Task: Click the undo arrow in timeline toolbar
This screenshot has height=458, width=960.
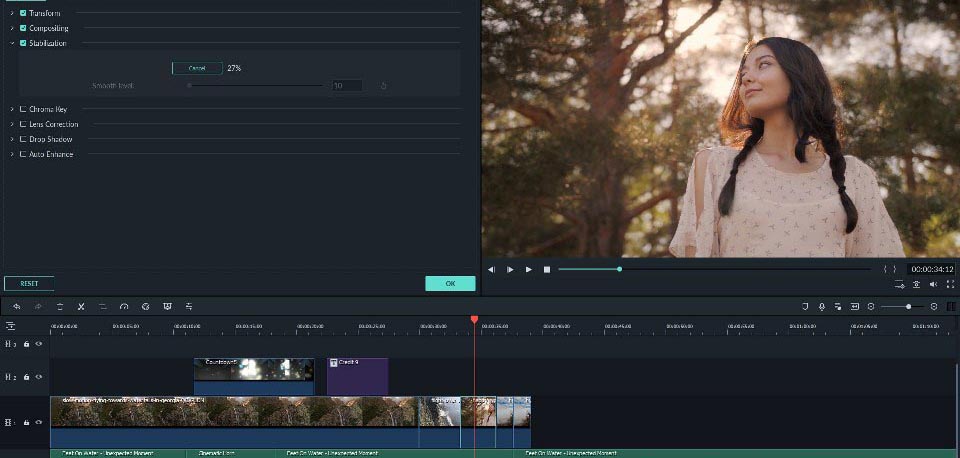Action: click(16, 306)
